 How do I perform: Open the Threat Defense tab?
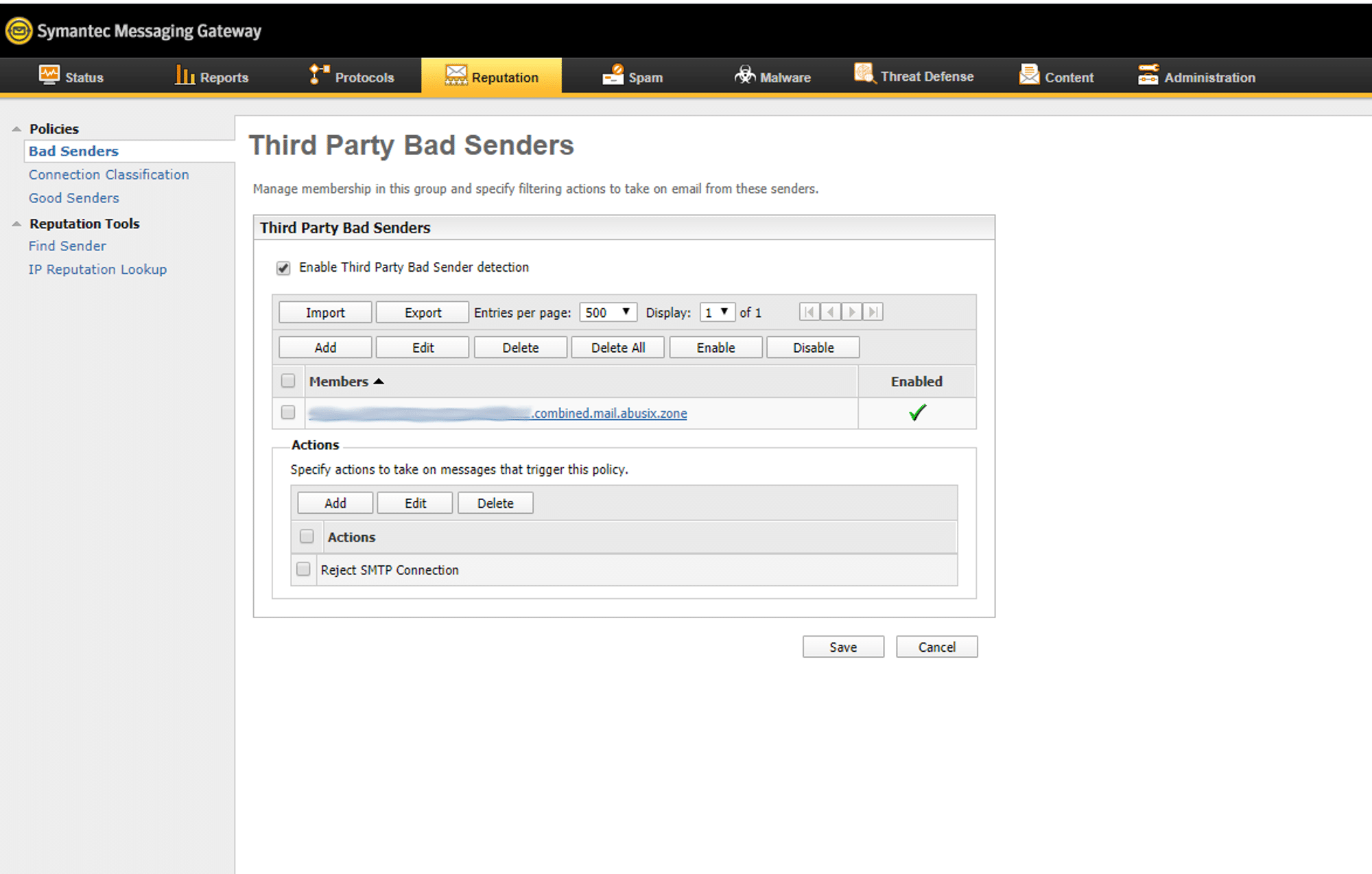(914, 76)
